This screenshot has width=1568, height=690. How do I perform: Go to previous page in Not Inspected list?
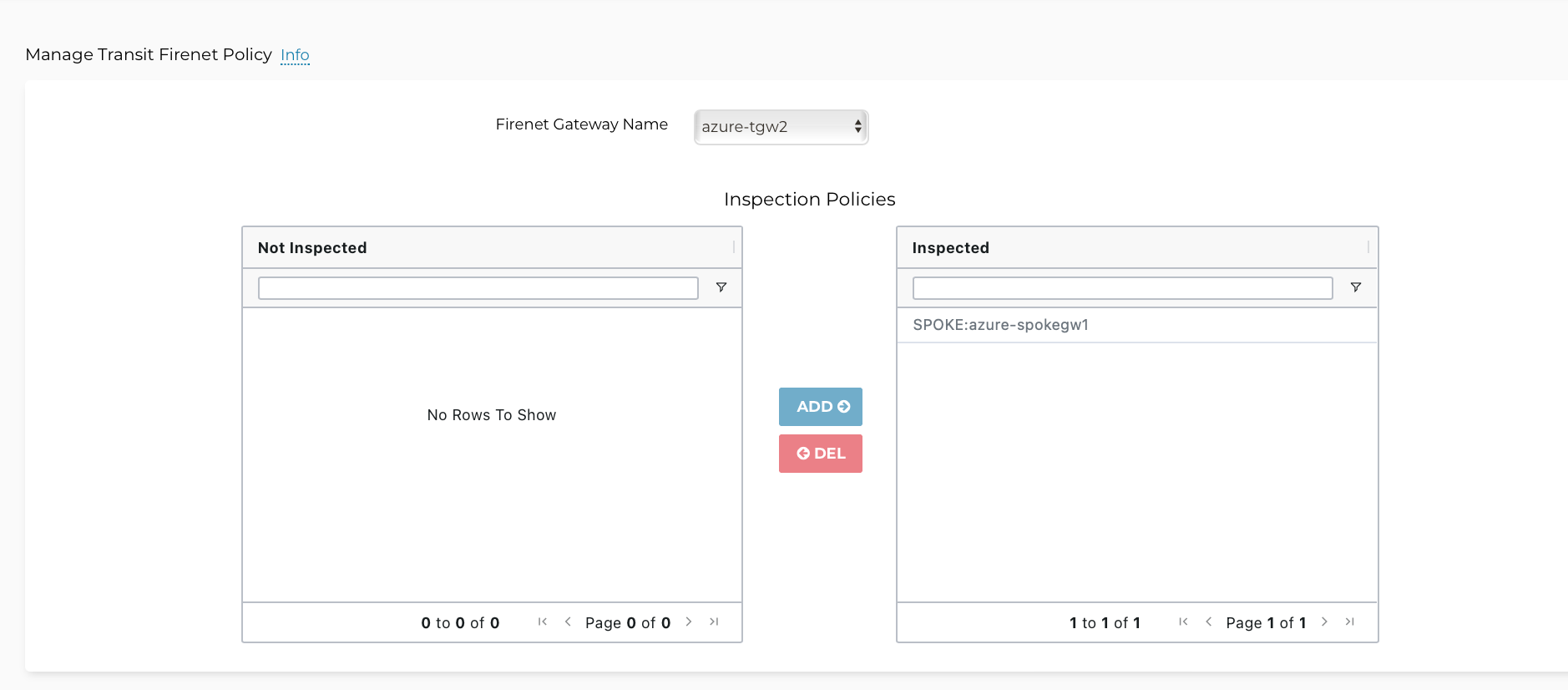pyautogui.click(x=568, y=622)
